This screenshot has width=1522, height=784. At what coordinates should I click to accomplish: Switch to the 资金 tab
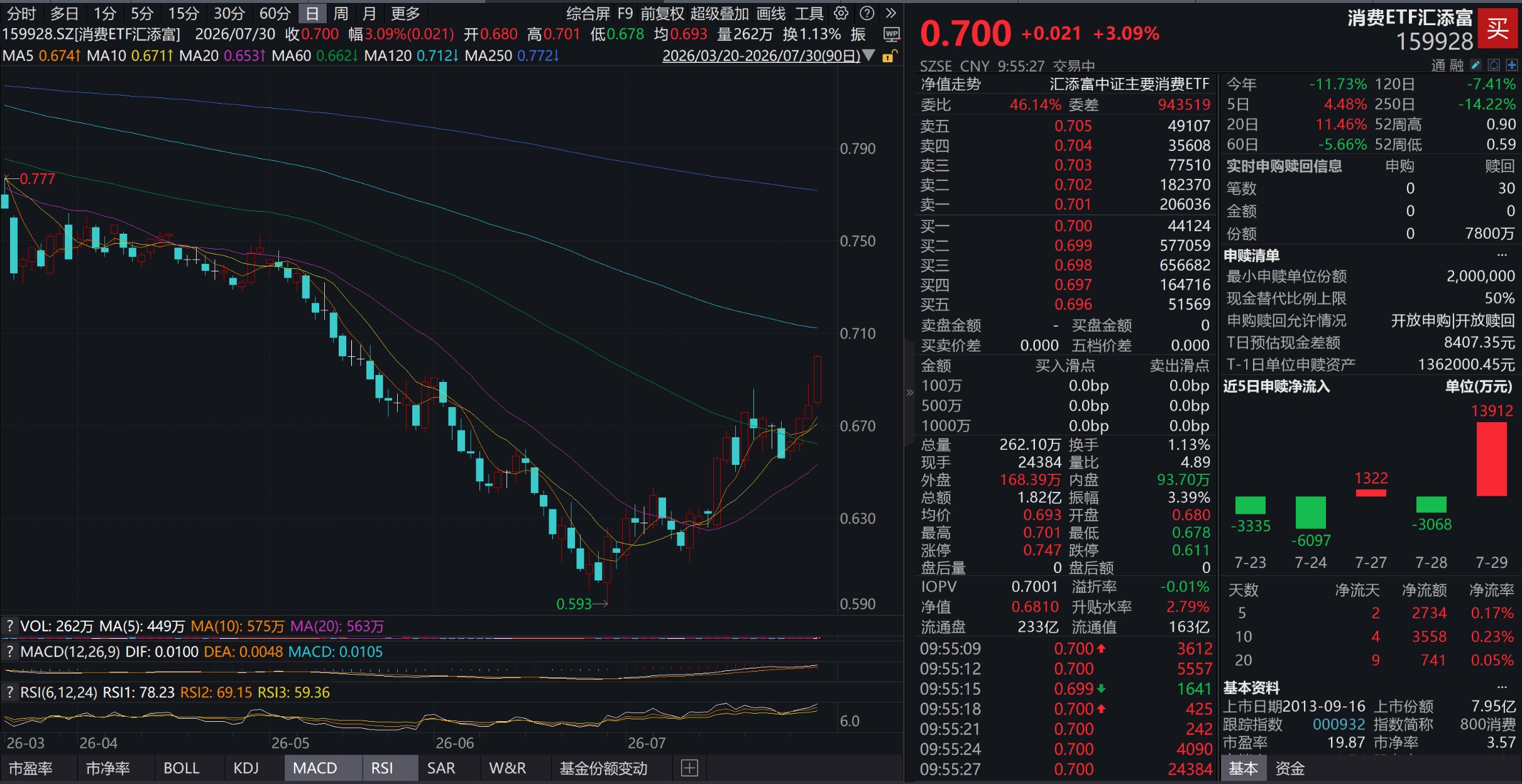click(x=1289, y=768)
